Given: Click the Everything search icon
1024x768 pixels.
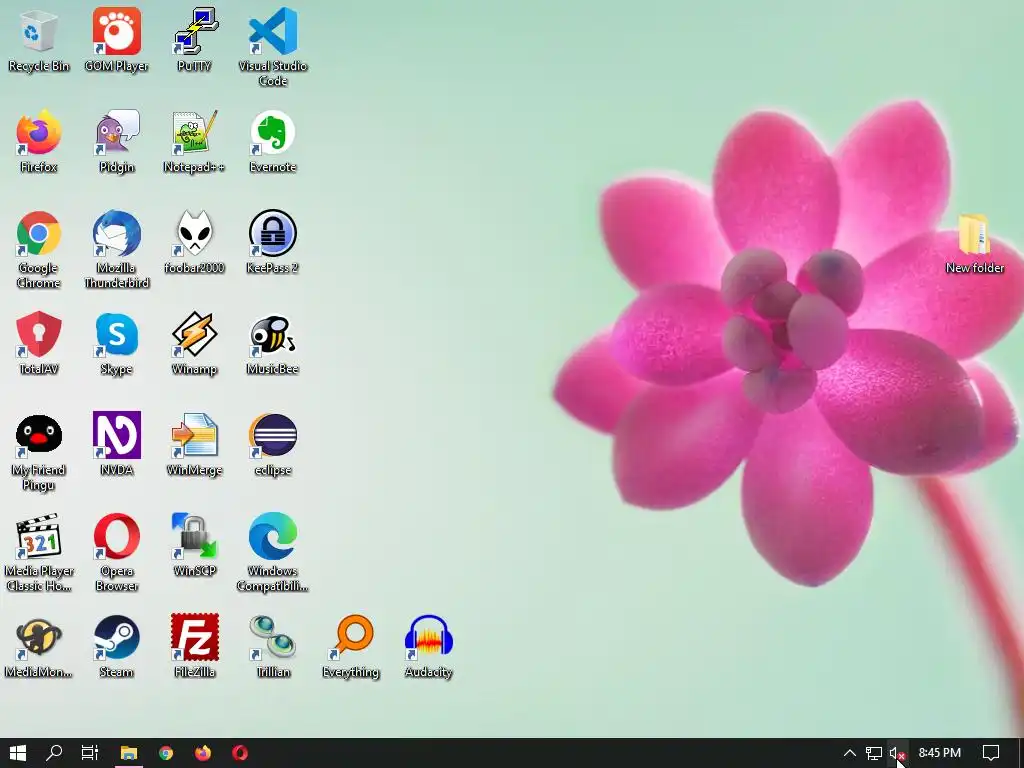Looking at the screenshot, I should click(x=351, y=647).
